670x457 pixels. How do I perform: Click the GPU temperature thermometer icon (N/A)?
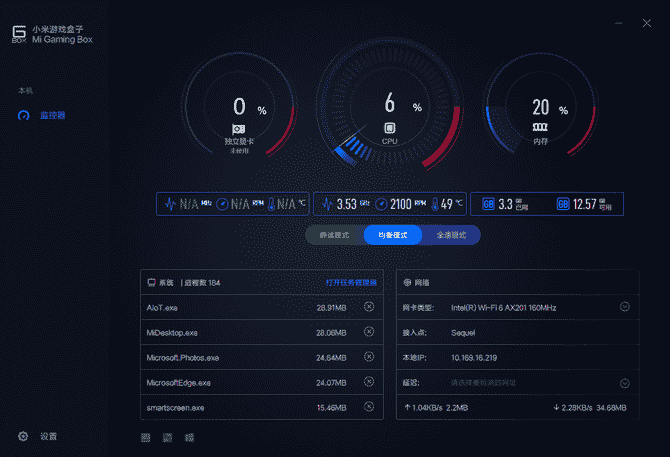pyautogui.click(x=271, y=204)
